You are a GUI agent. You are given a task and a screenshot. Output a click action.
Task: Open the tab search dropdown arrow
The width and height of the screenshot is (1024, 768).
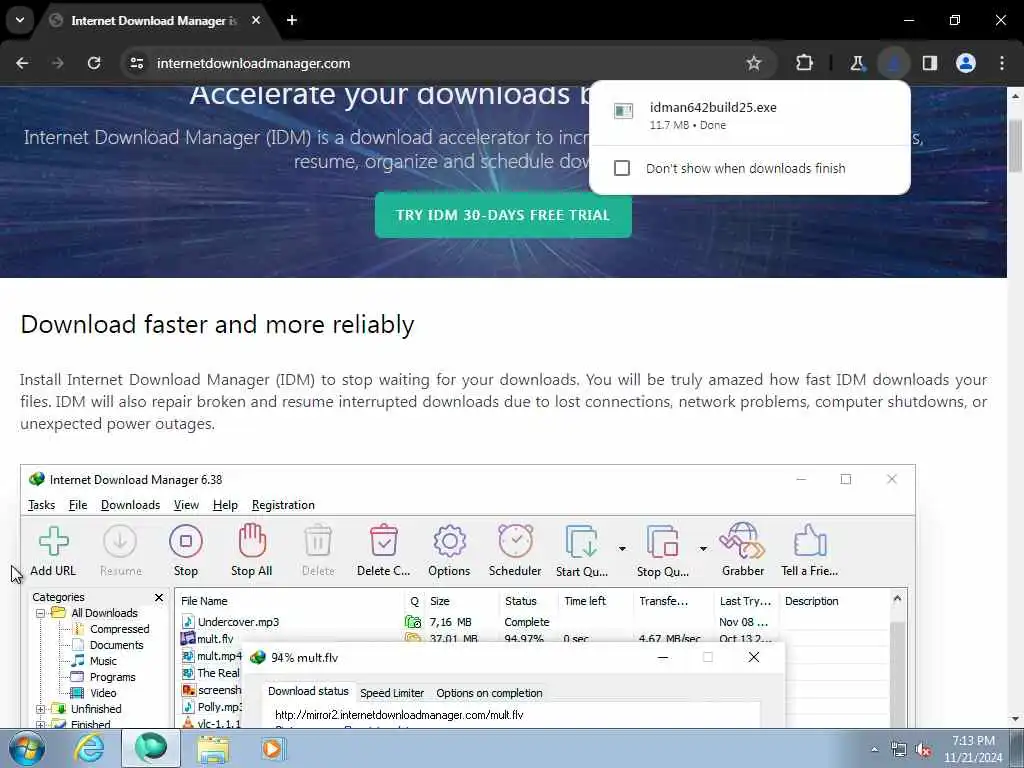[x=20, y=20]
